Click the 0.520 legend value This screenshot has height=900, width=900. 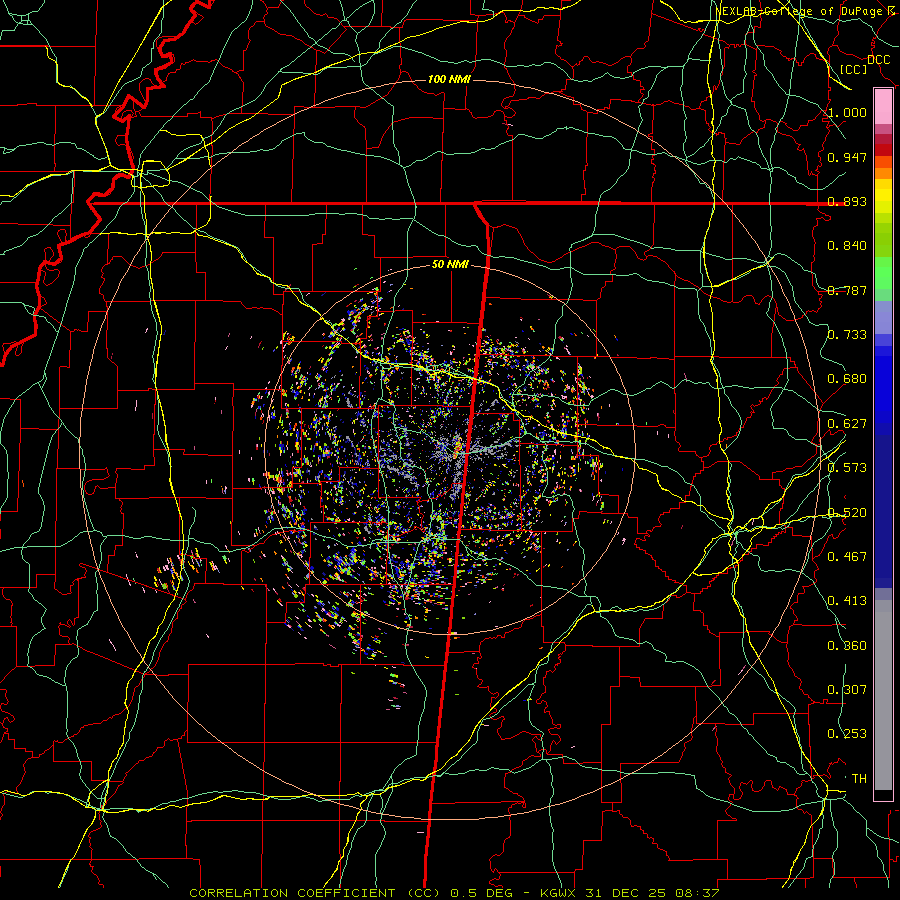[847, 513]
